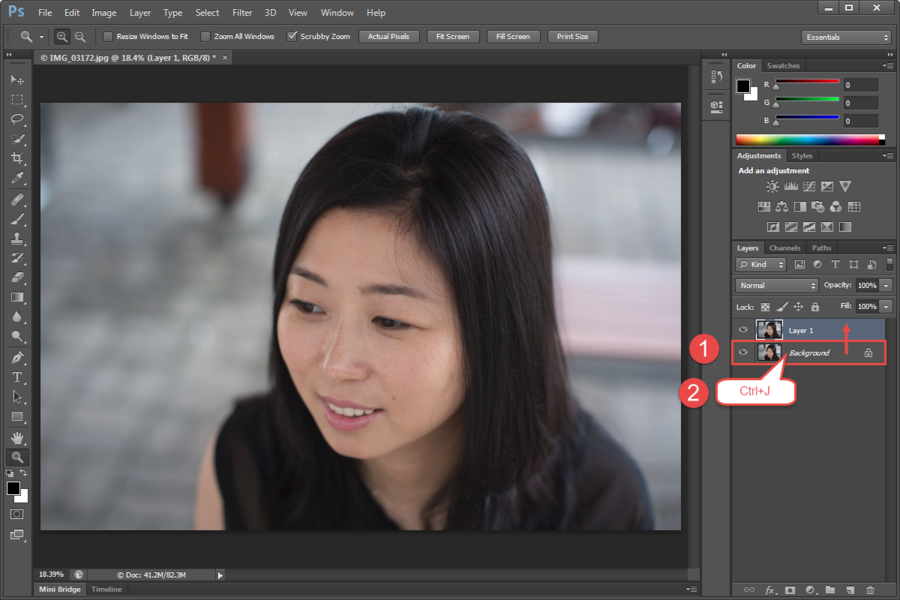Open the Opacity slider dropdown arrow
900x600 pixels.
click(886, 285)
